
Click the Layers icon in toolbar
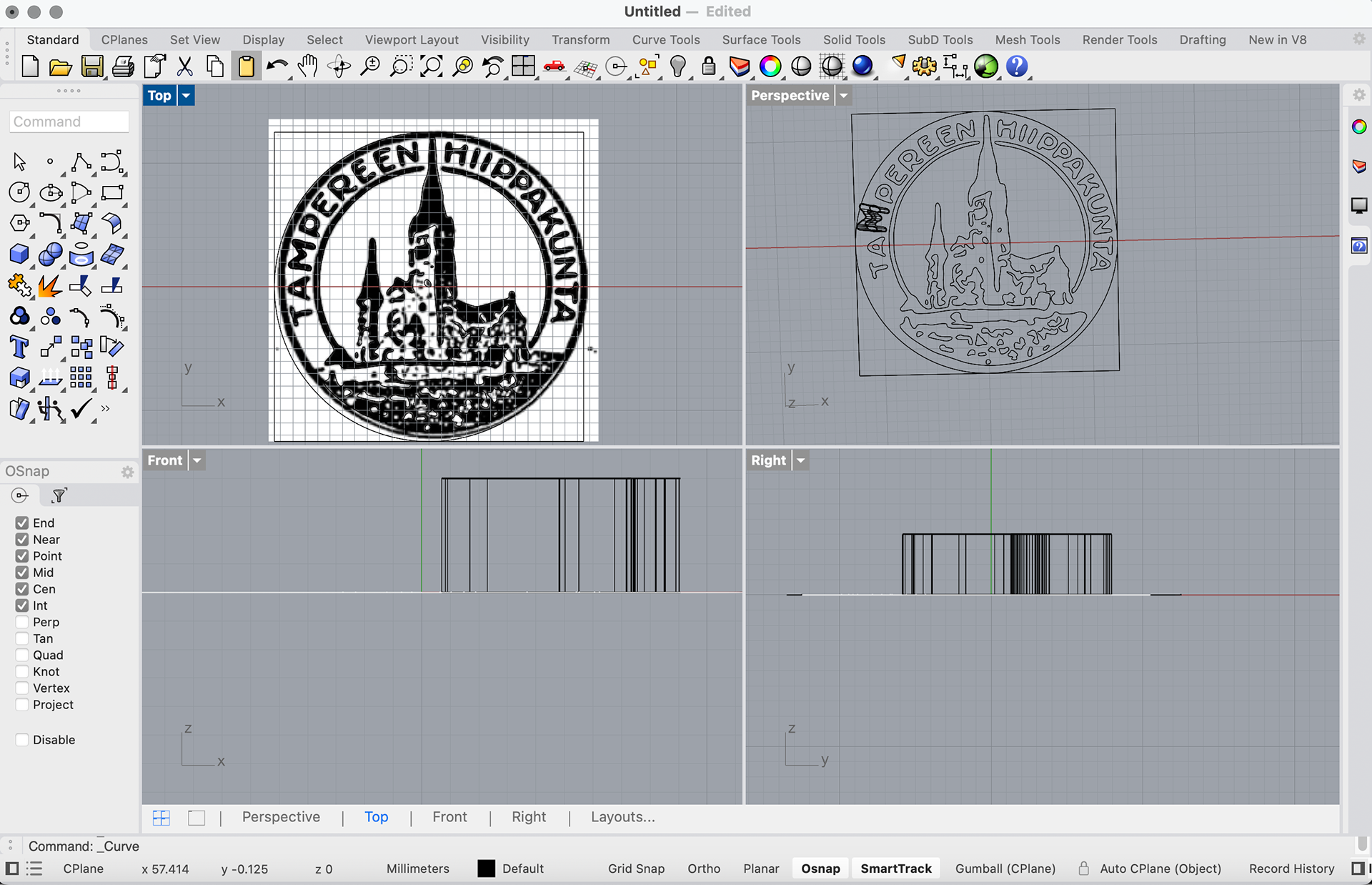[739, 66]
